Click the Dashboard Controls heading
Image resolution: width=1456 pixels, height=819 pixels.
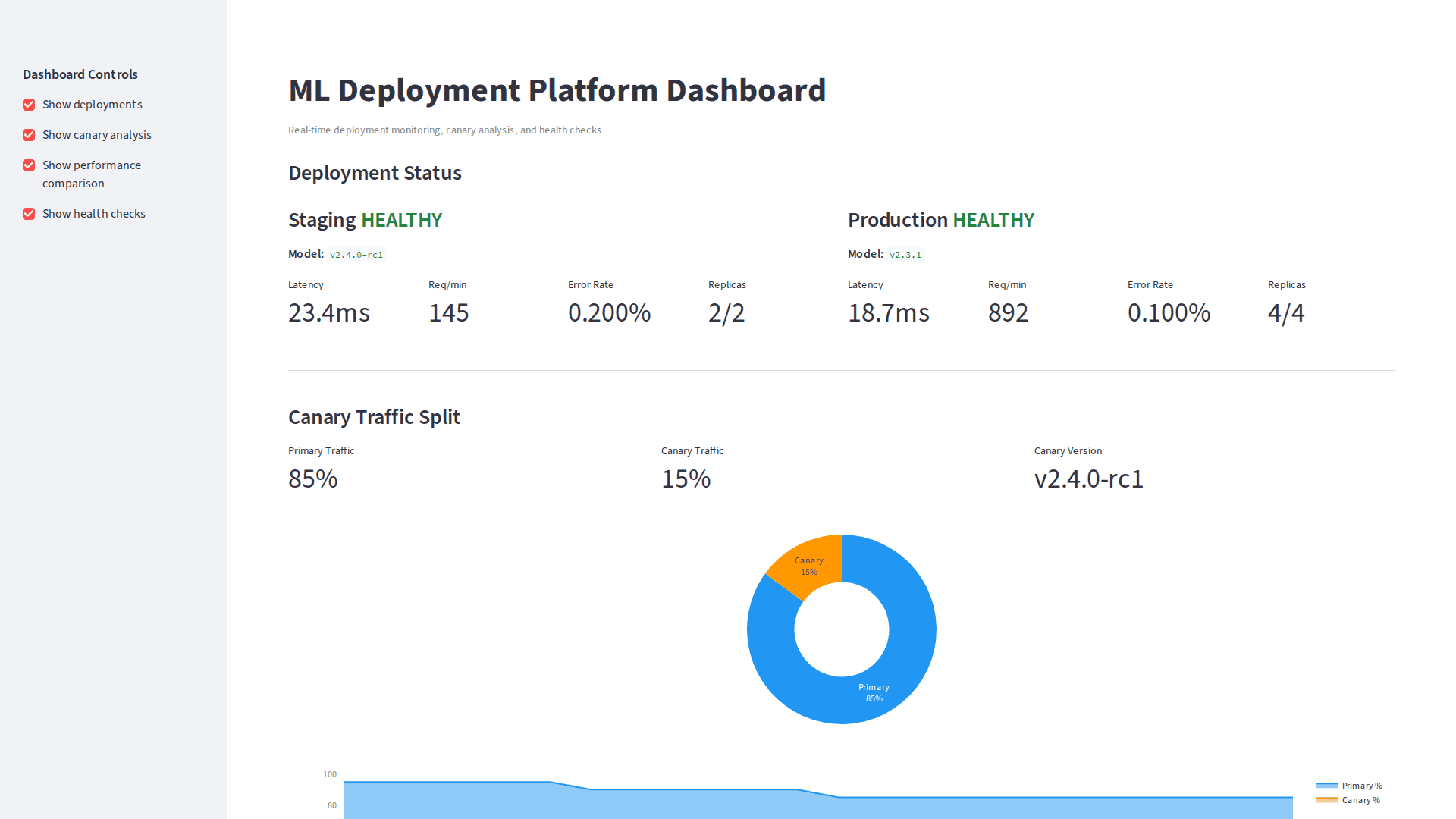[80, 74]
